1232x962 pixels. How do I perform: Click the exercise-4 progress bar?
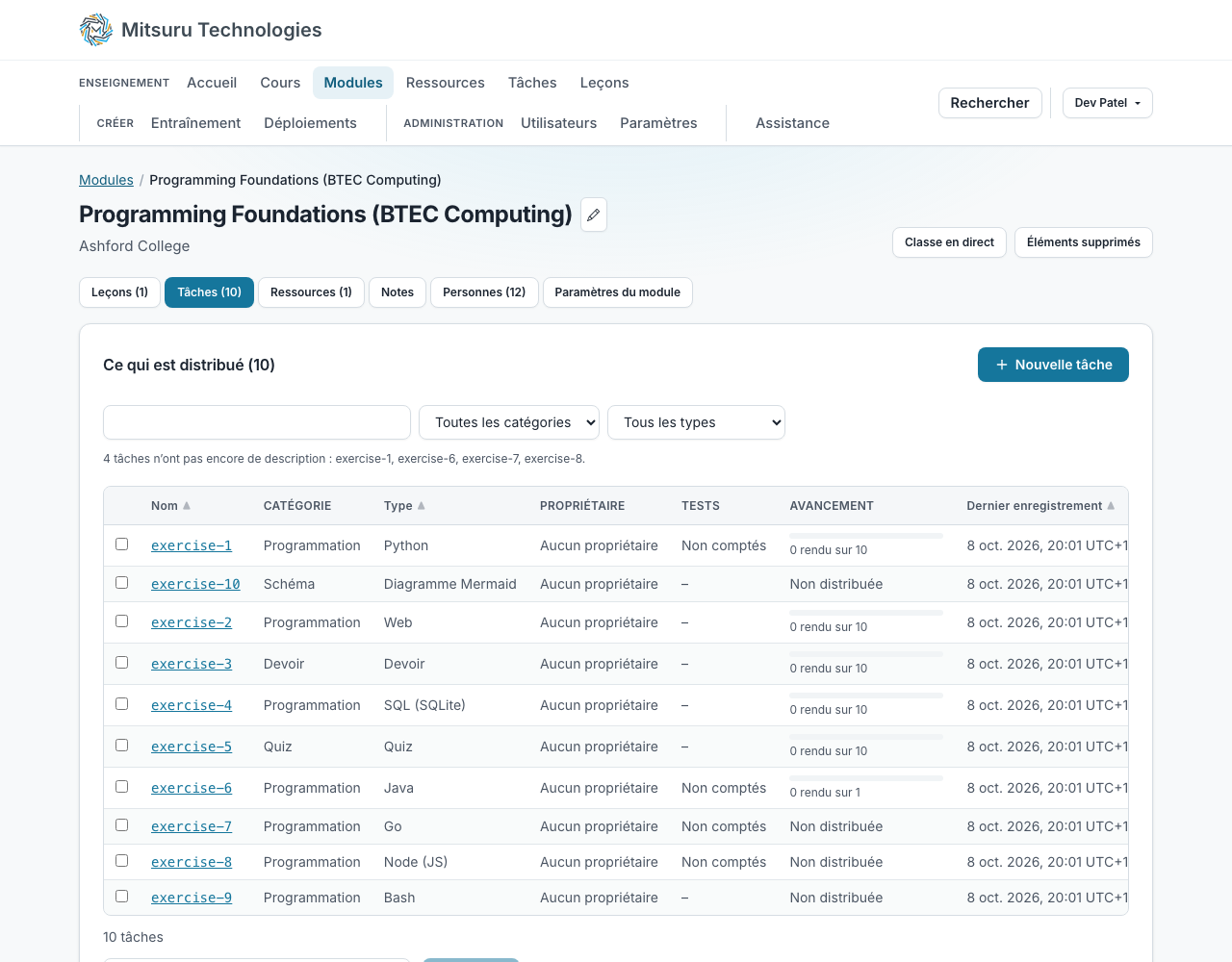[866, 696]
